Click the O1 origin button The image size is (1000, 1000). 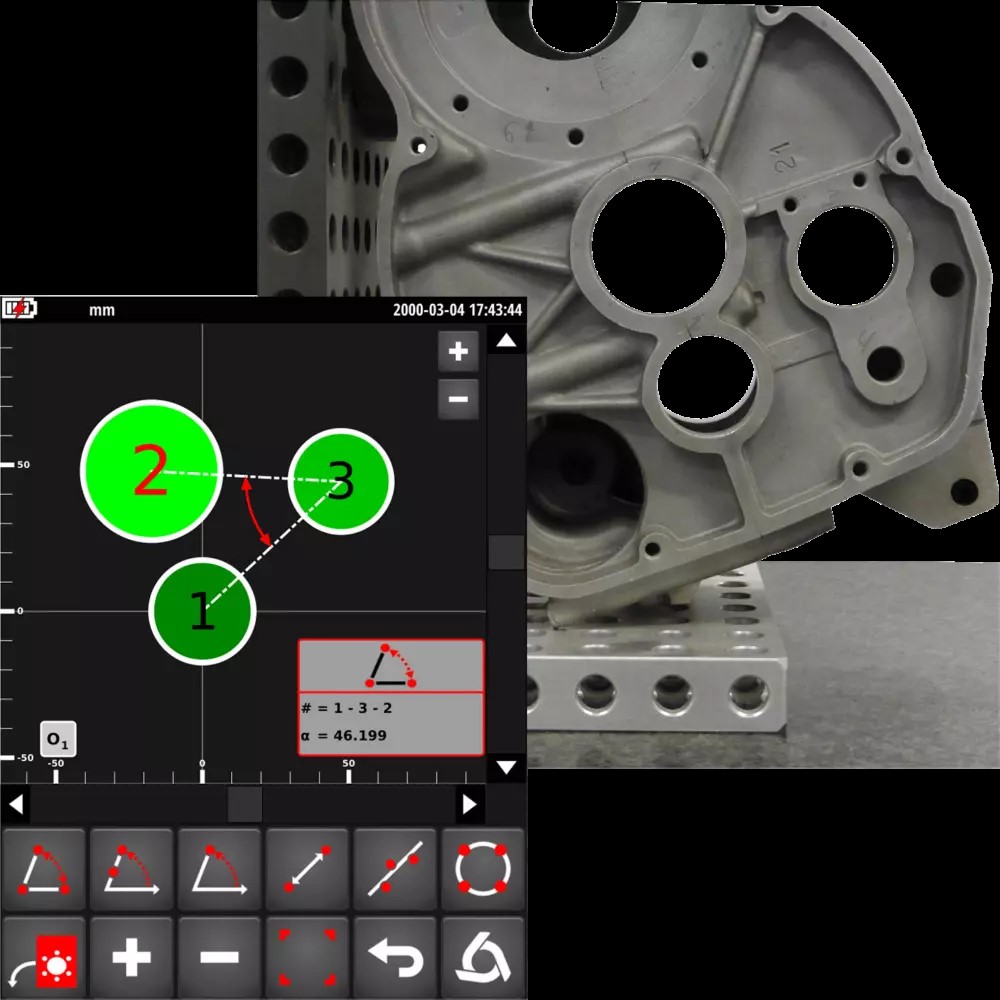58,740
